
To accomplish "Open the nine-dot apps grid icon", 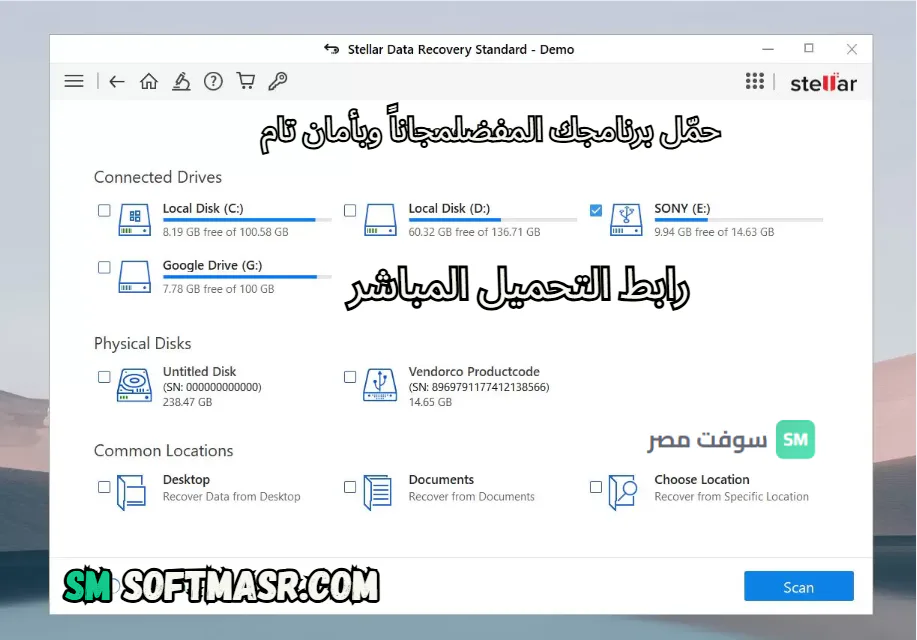I will click(x=754, y=81).
